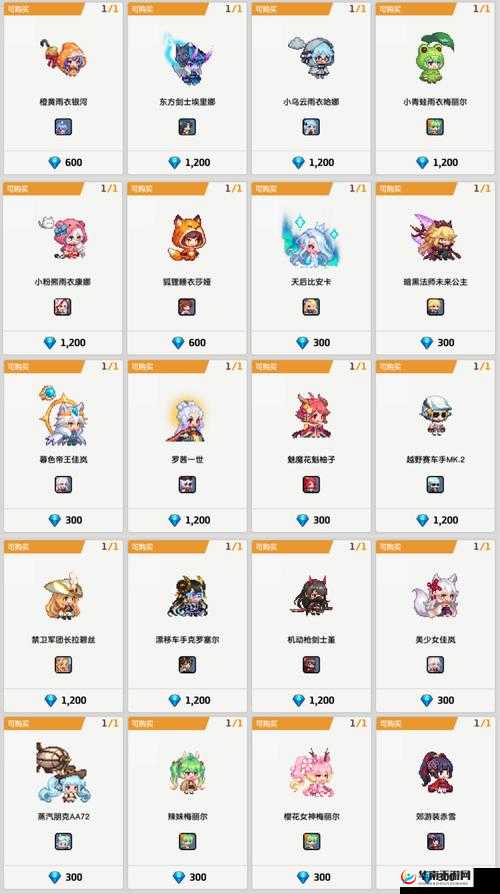Click the hero portrait icon under 蒸汽朋克AA72
Image resolution: width=500 pixels, height=894 pixels.
[63, 842]
